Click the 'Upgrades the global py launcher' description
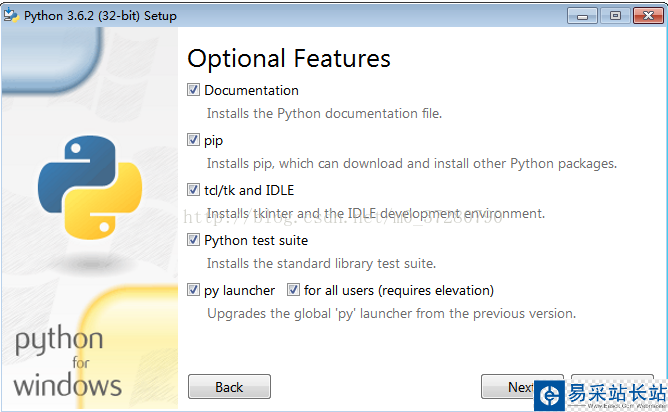 pyautogui.click(x=391, y=313)
